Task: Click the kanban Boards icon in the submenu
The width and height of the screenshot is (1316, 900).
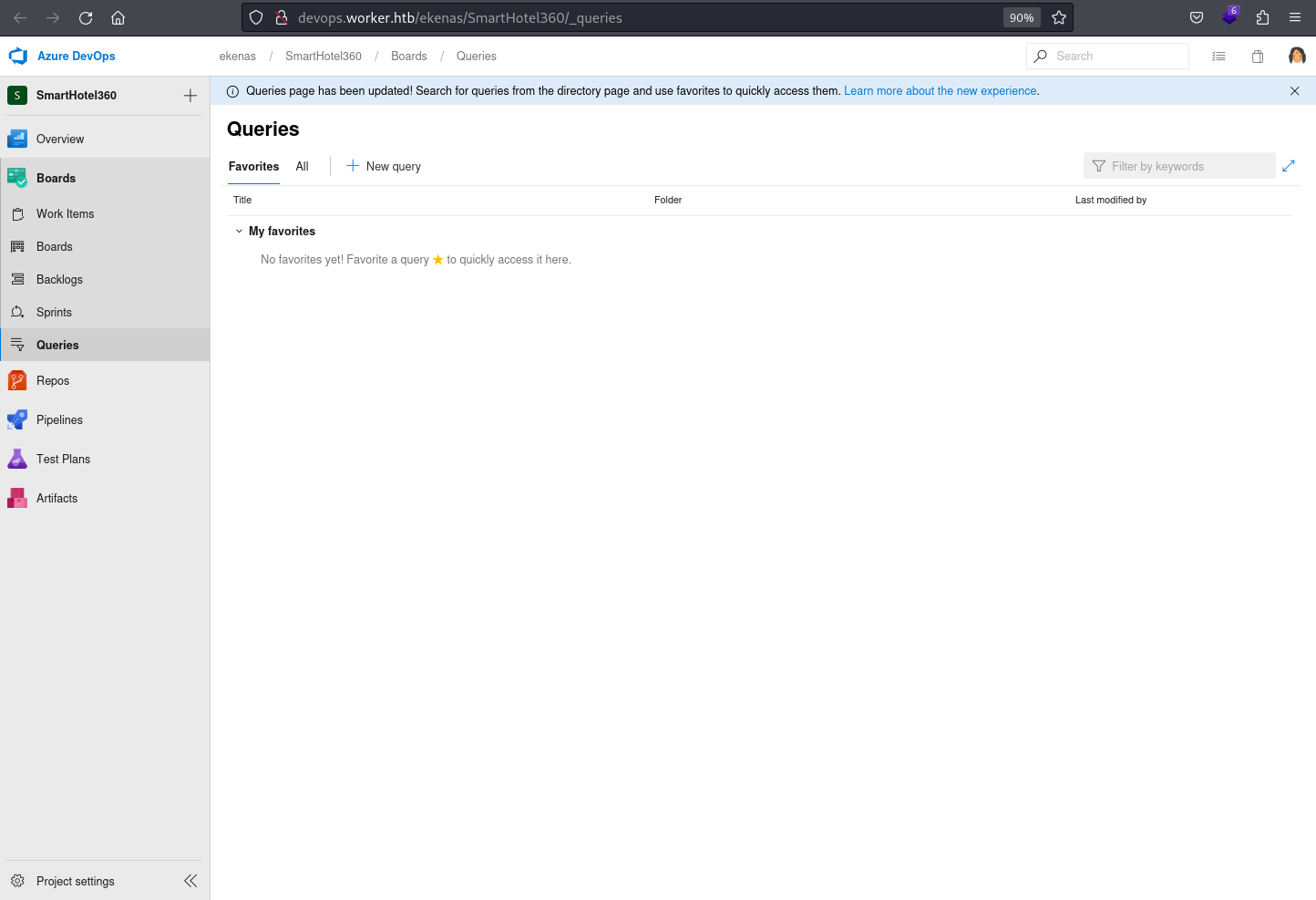Action: [x=17, y=246]
